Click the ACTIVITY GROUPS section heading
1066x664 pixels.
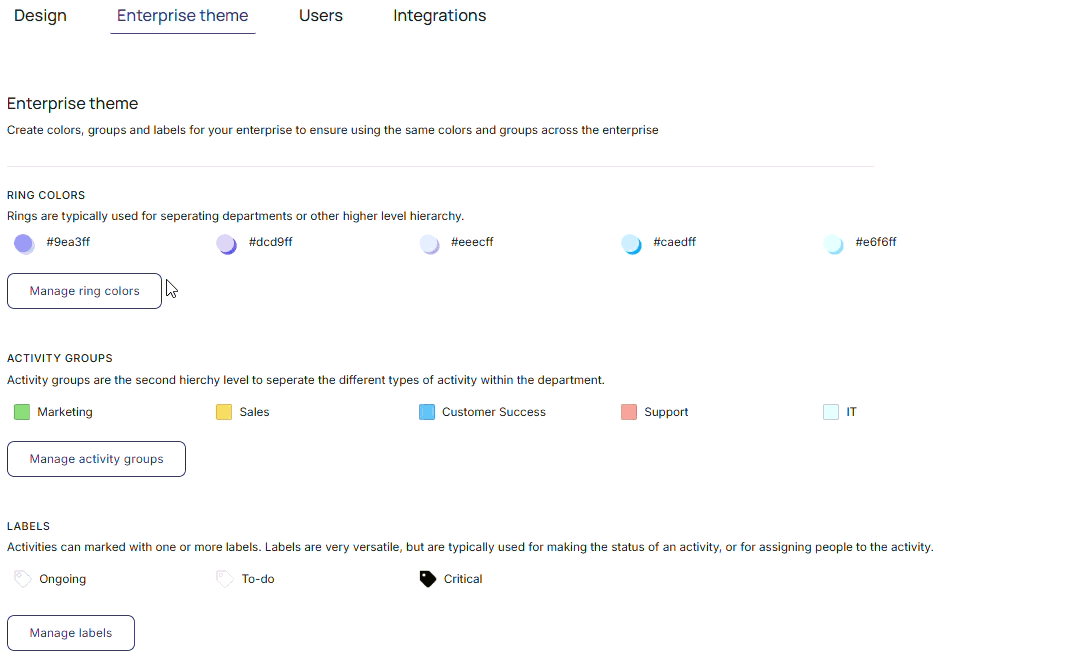tap(60, 358)
